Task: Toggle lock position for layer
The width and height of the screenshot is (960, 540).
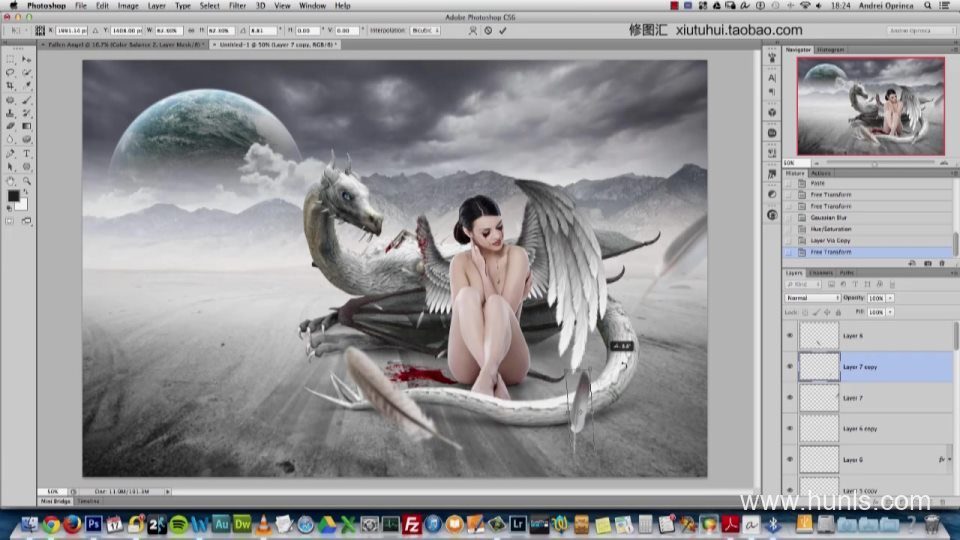Action: 827,312
